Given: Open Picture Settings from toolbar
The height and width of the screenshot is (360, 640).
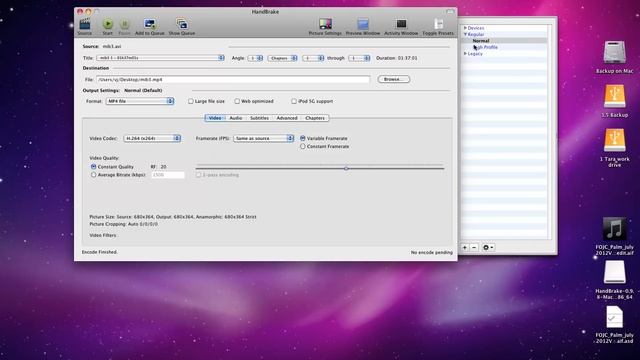Looking at the screenshot, I should (325, 24).
